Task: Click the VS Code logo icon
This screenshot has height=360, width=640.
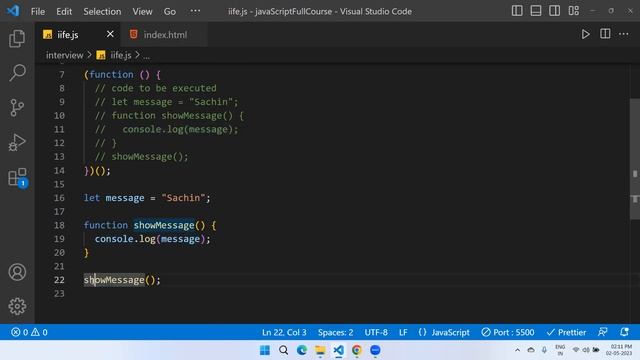Action: point(13,11)
